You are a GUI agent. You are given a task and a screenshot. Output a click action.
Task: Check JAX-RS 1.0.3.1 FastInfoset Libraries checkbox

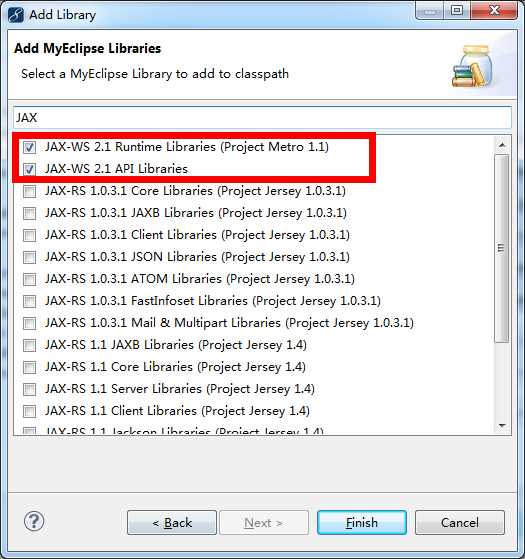click(x=29, y=301)
